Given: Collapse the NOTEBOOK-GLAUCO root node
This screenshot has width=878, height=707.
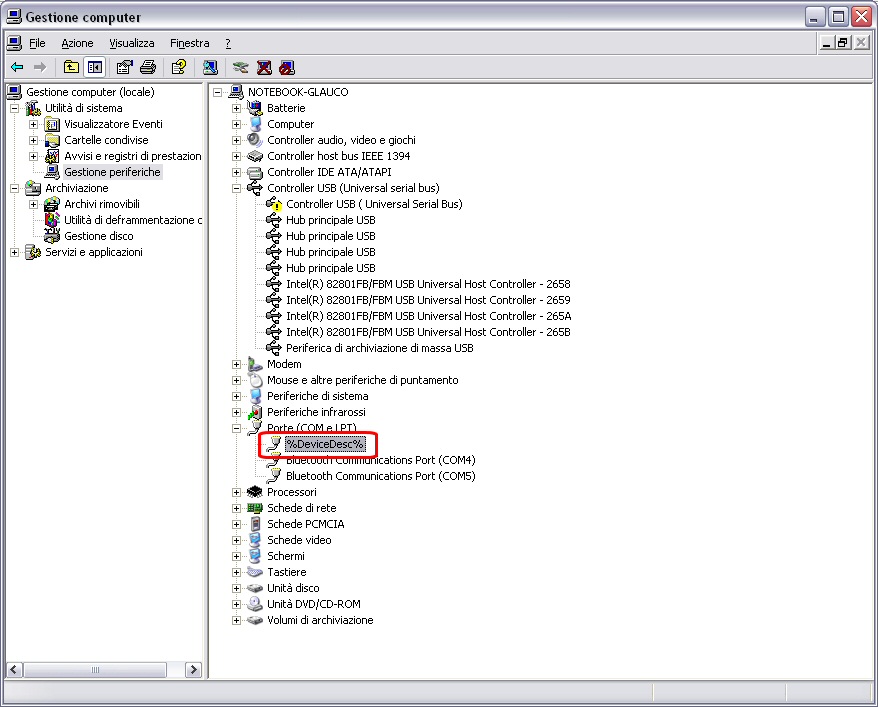Looking at the screenshot, I should [x=217, y=92].
